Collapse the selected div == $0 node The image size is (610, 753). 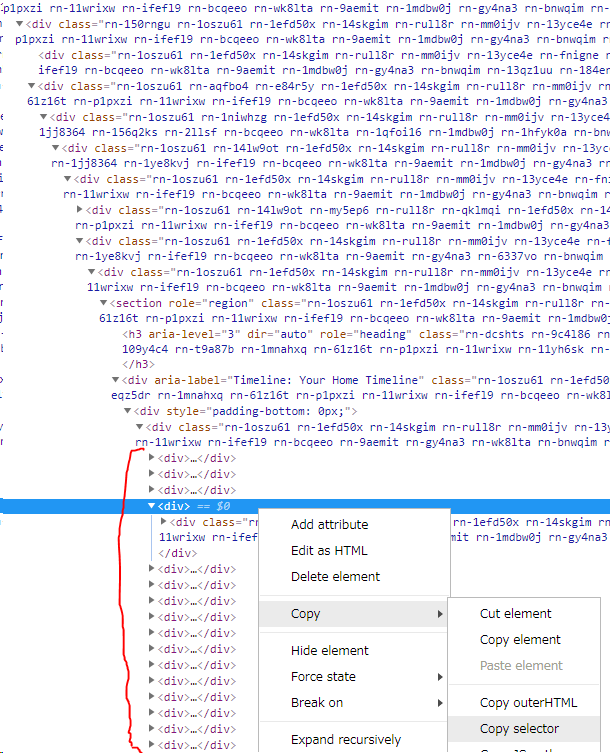coord(151,506)
